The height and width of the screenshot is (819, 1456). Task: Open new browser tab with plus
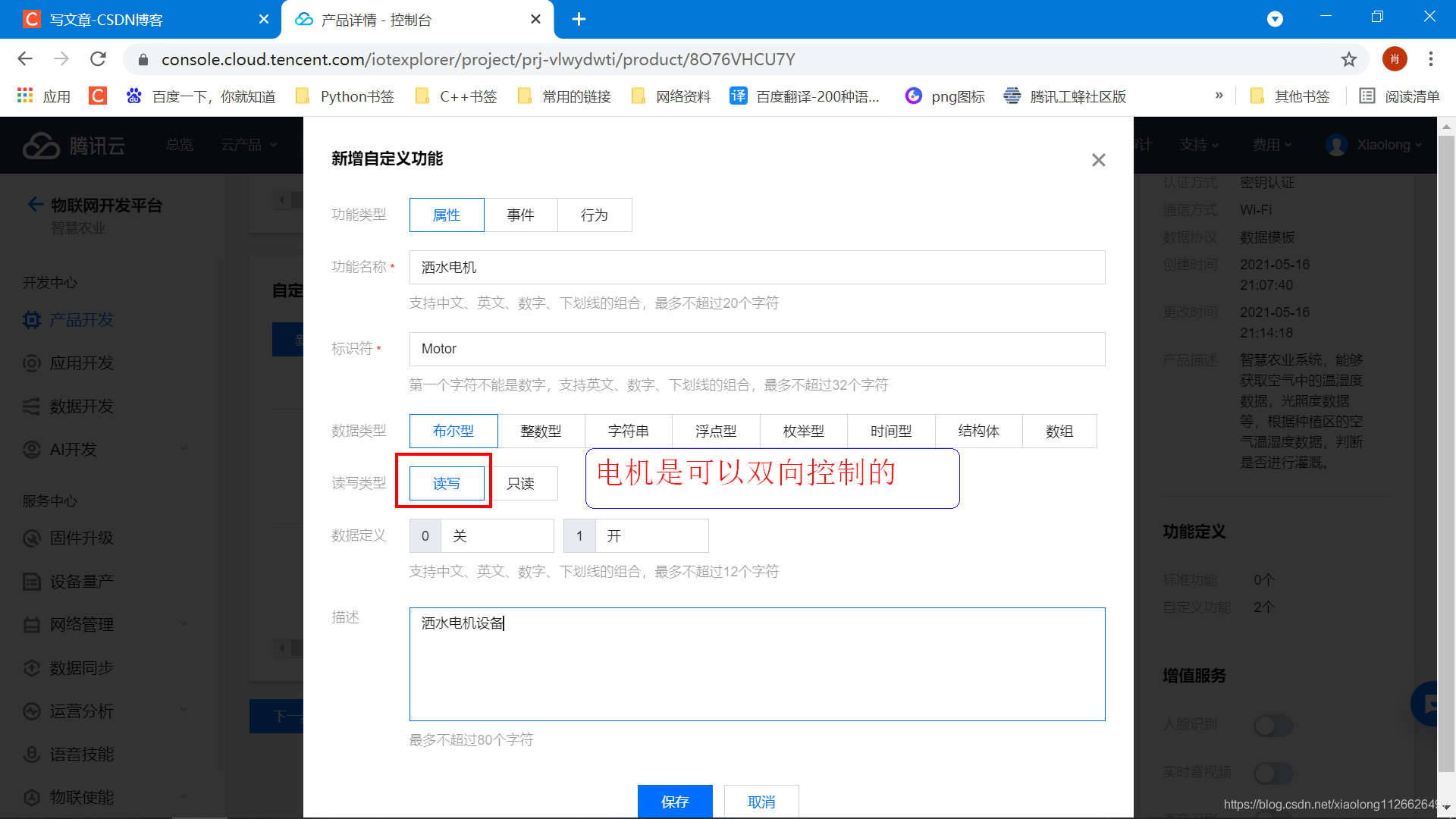579,19
